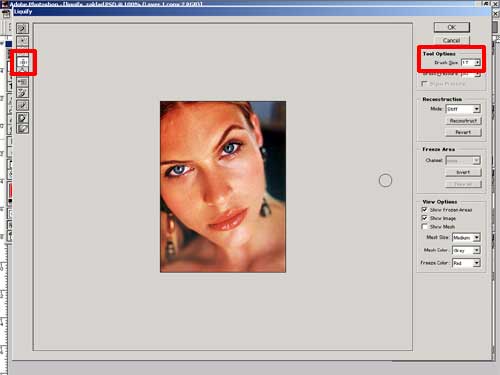Click the View Options section heading
Viewport: 500px width, 375px height.
(440, 202)
